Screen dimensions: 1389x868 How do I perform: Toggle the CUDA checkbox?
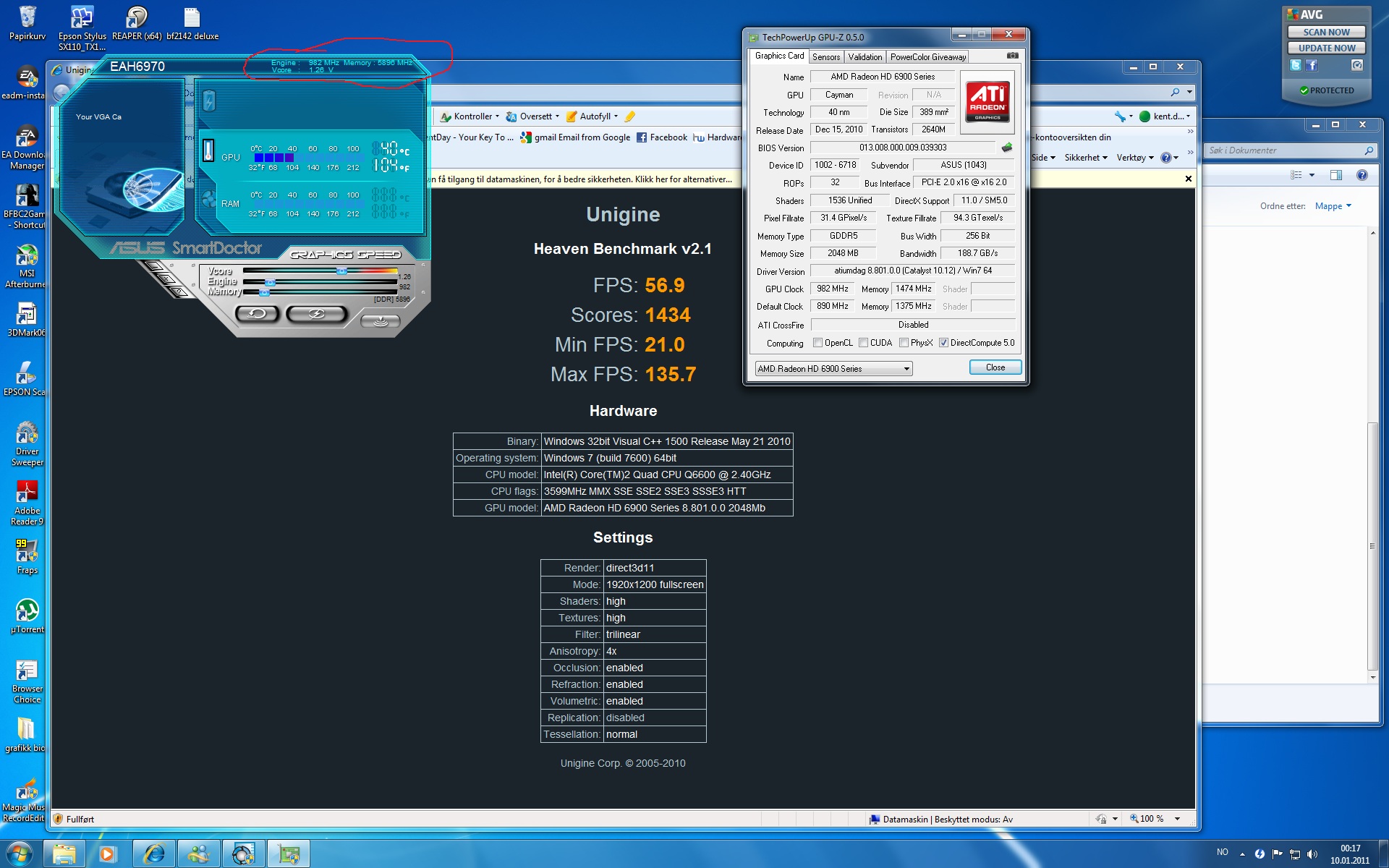click(x=863, y=343)
